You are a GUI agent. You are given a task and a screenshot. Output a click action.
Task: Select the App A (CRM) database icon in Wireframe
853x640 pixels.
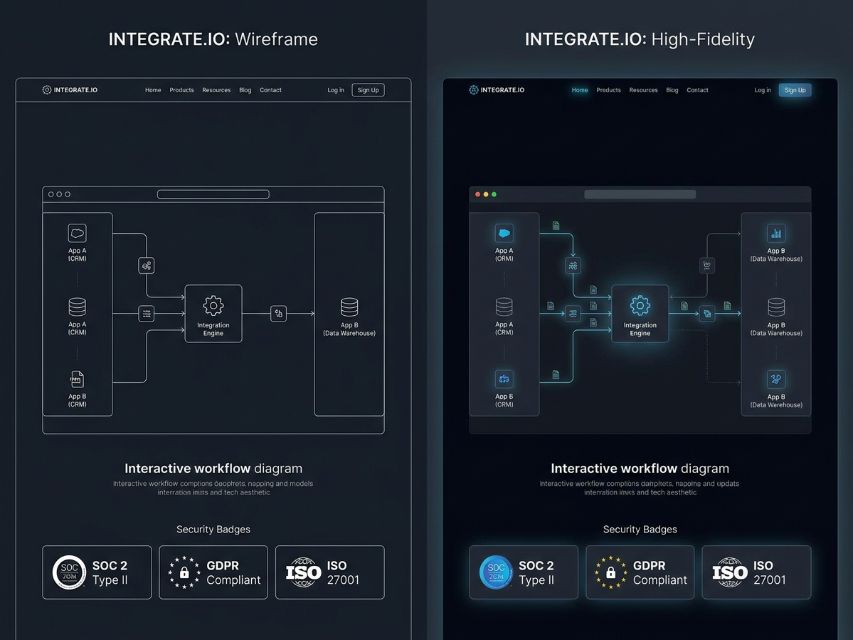[x=77, y=307]
